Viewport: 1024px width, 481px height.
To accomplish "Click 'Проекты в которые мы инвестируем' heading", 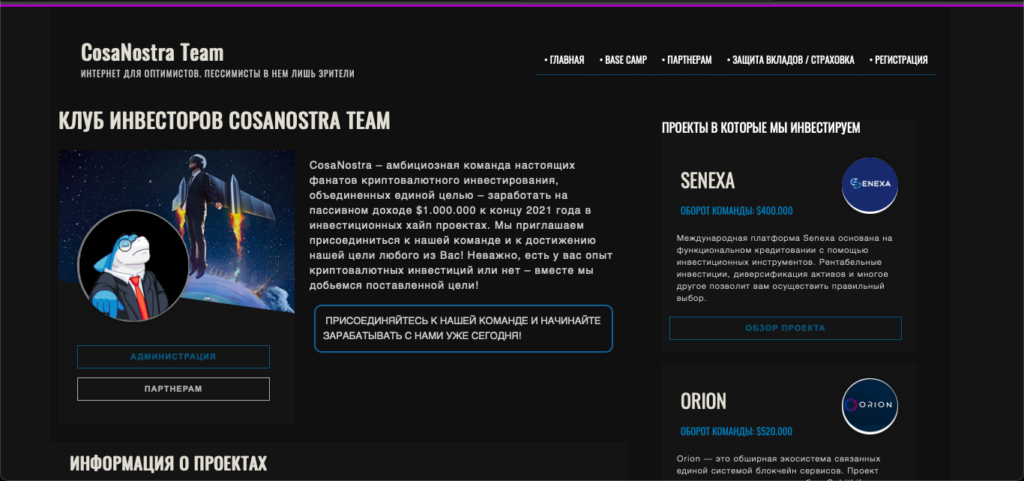I will (x=761, y=128).
